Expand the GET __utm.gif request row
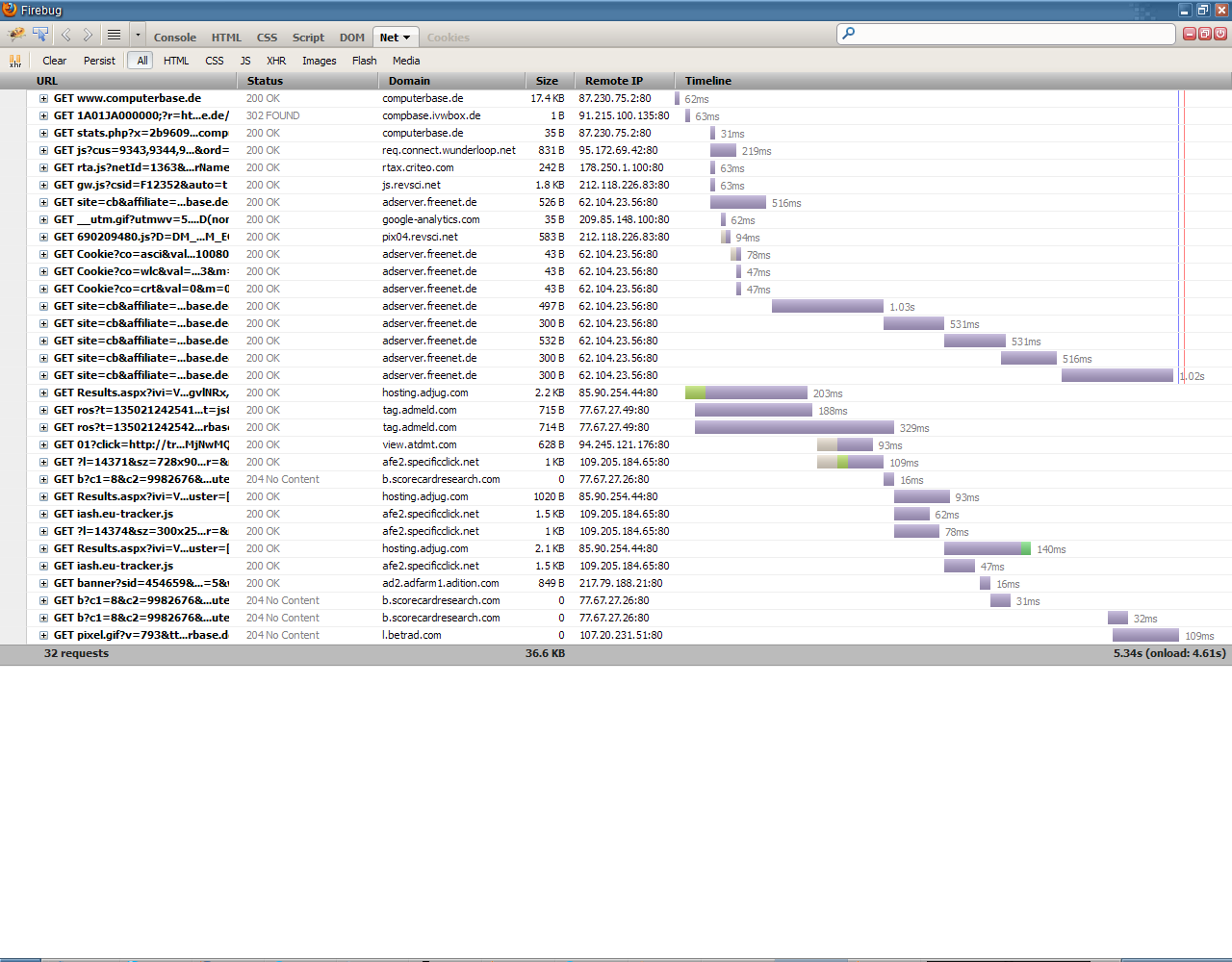This screenshot has height=962, width=1232. (43, 219)
